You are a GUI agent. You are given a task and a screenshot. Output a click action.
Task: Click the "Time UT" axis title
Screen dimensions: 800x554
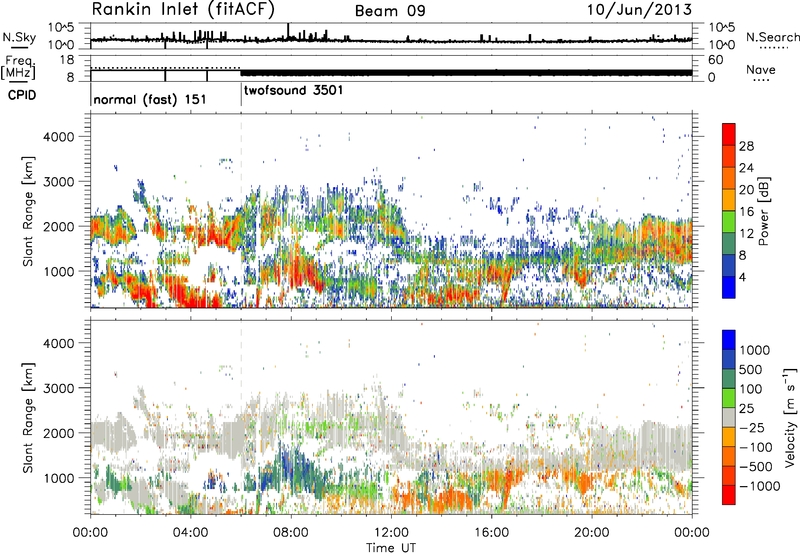[x=391, y=548]
